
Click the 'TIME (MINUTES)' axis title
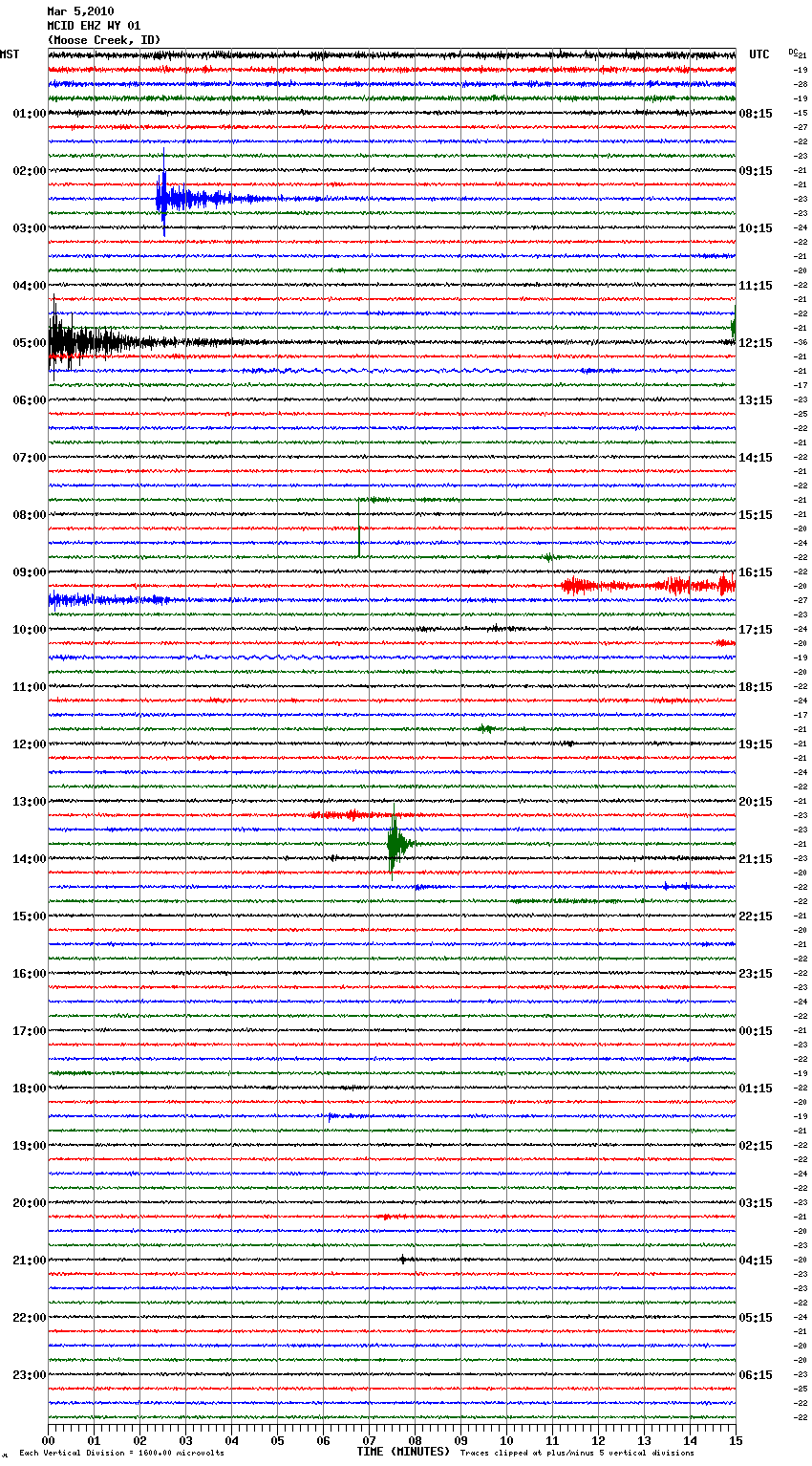[x=403, y=1452]
